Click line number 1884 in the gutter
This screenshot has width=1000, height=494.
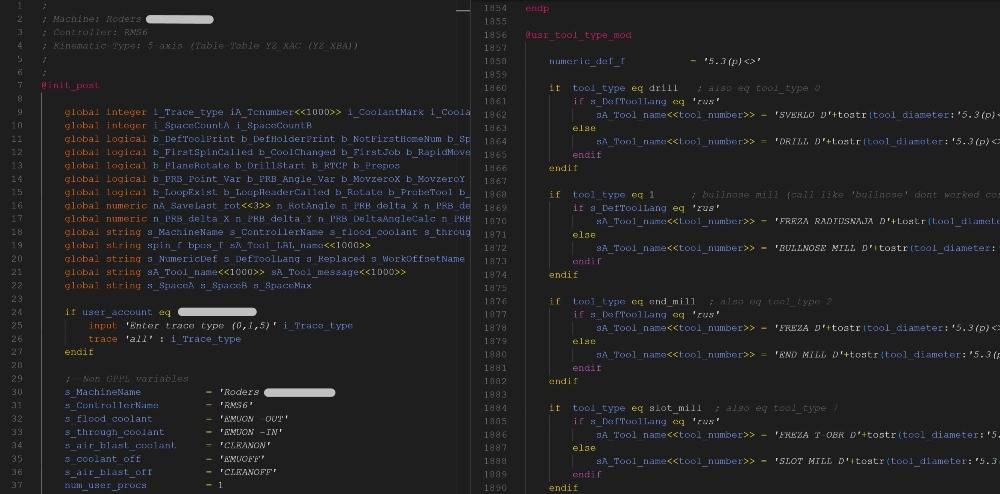[x=495, y=408]
